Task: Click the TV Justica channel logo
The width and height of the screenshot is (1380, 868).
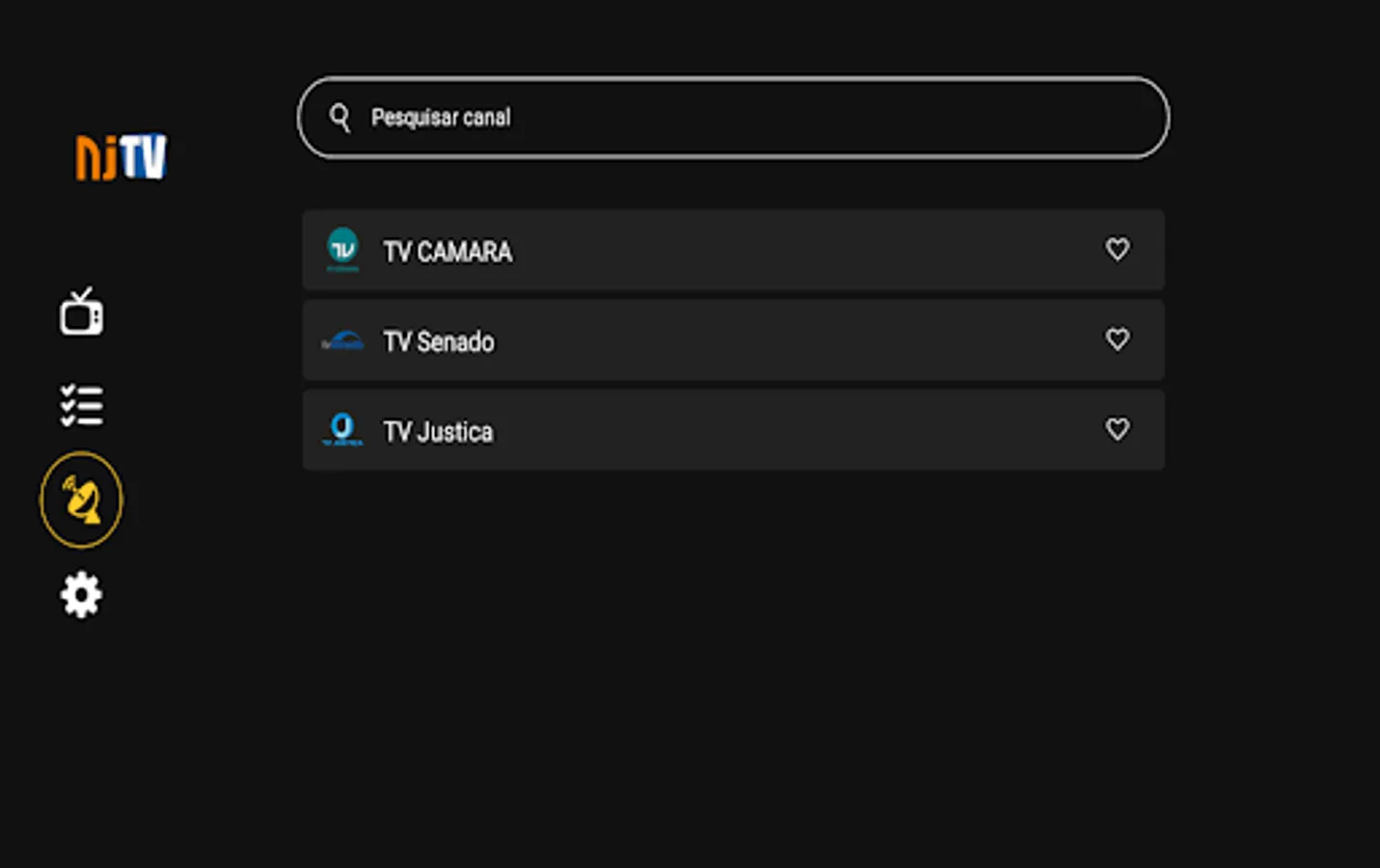Action: [342, 429]
